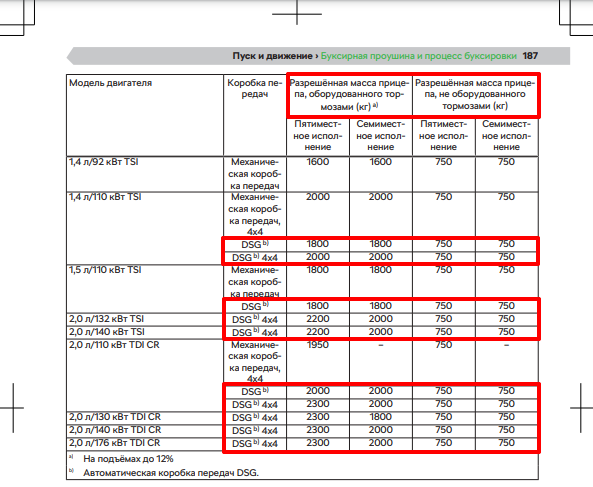593x487 pixels.
Task: Click the 'Пуск и движение' header text
Action: click(272, 56)
